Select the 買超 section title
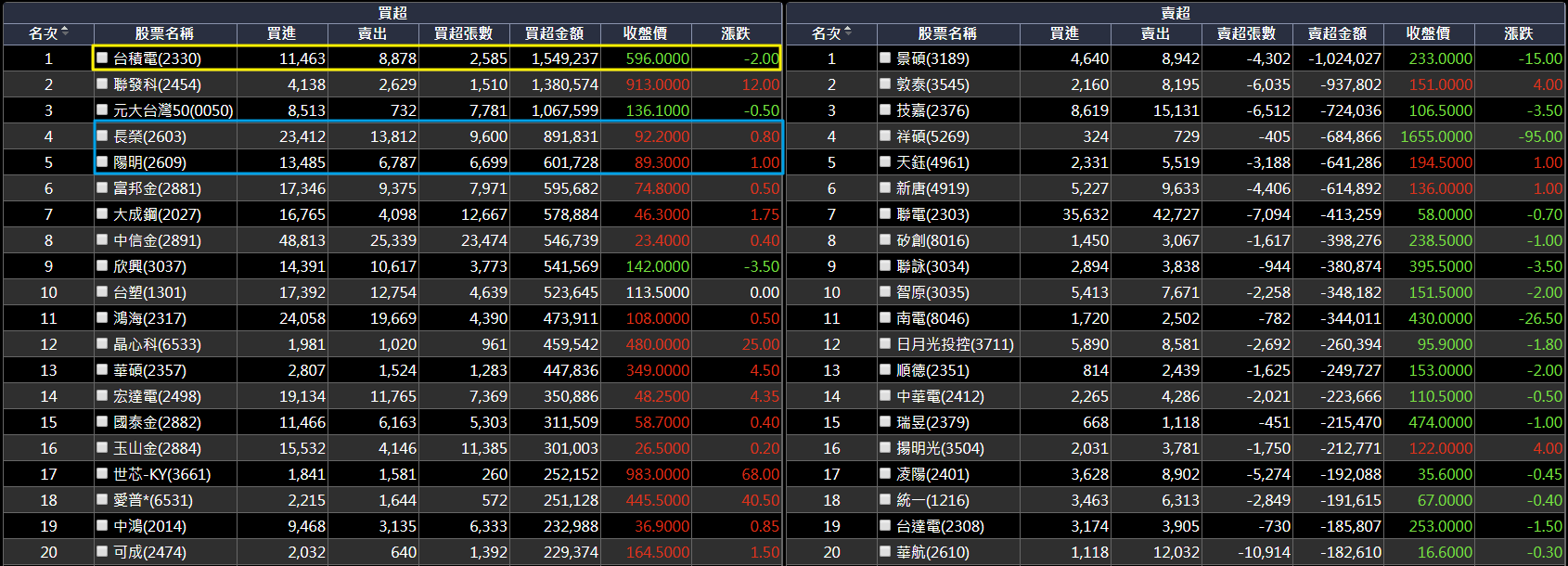Viewport: 1568px width, 566px height. pos(392,12)
